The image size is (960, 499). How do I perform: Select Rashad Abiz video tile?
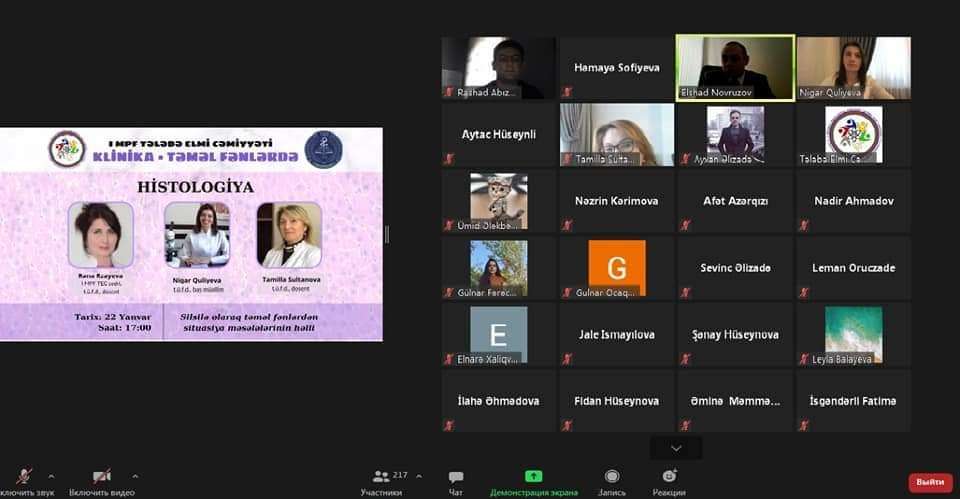click(498, 67)
